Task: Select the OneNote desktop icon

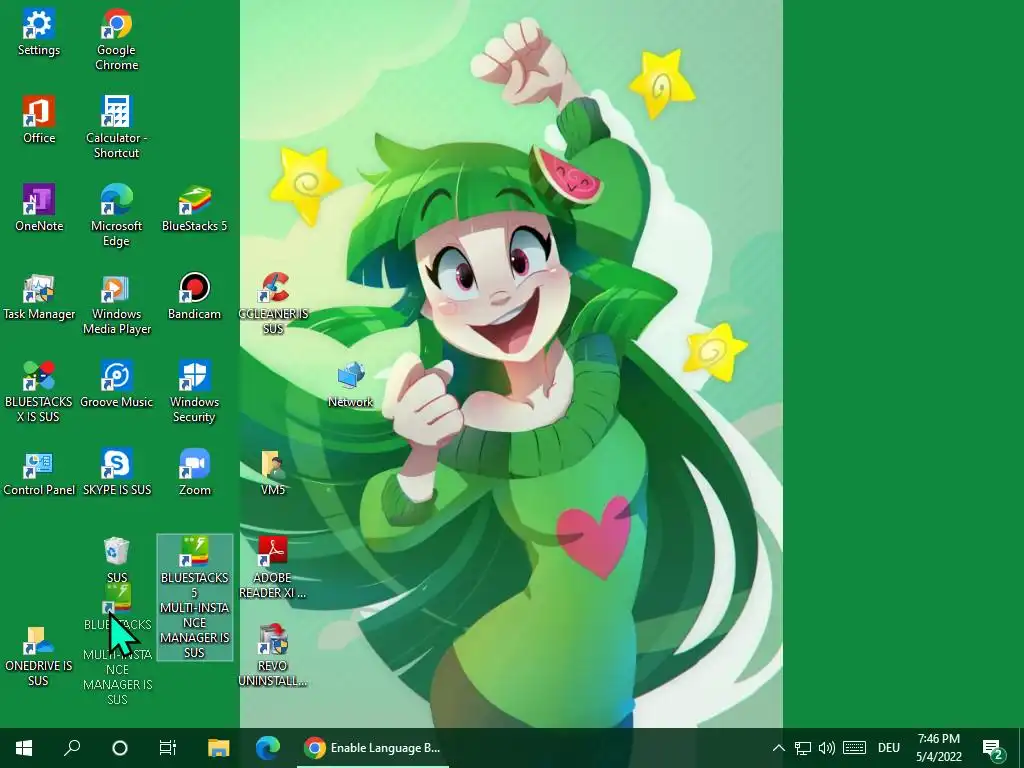Action: coord(39,208)
